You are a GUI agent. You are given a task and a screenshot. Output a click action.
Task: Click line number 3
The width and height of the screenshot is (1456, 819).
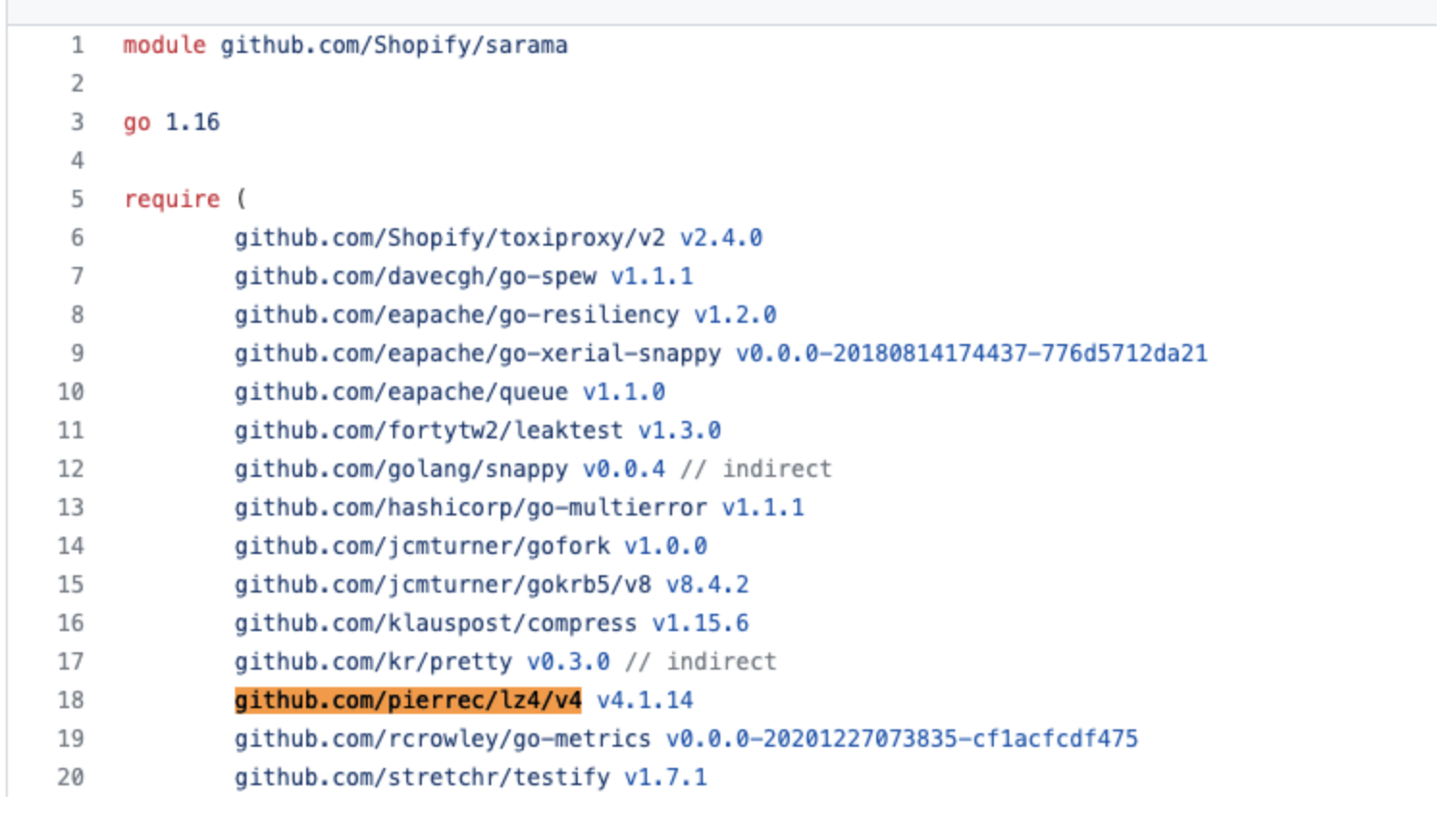[x=77, y=122]
